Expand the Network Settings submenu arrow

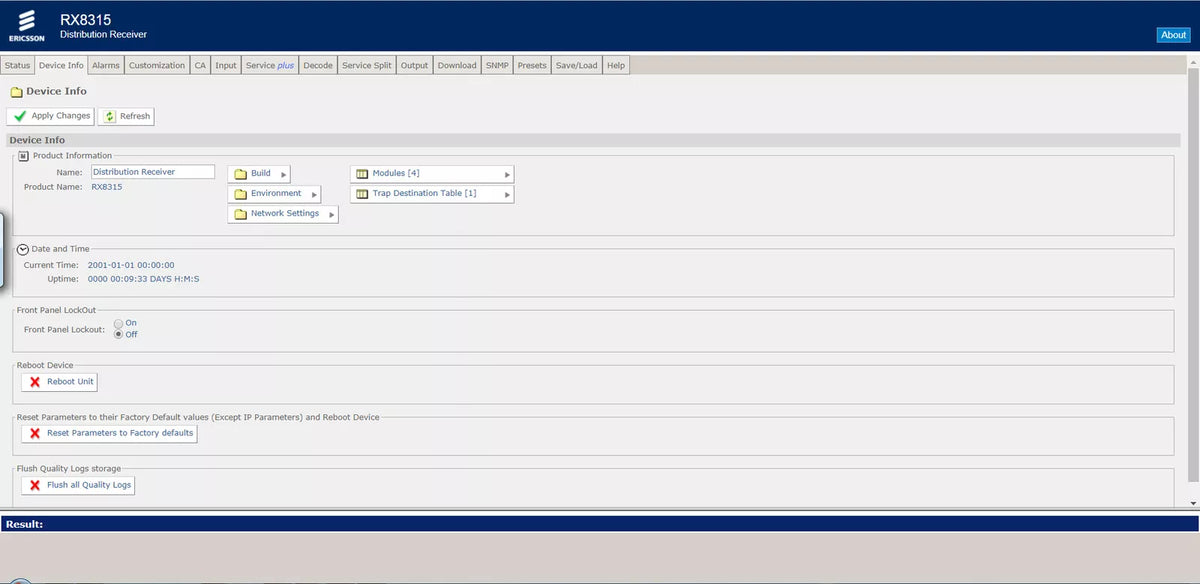(332, 215)
